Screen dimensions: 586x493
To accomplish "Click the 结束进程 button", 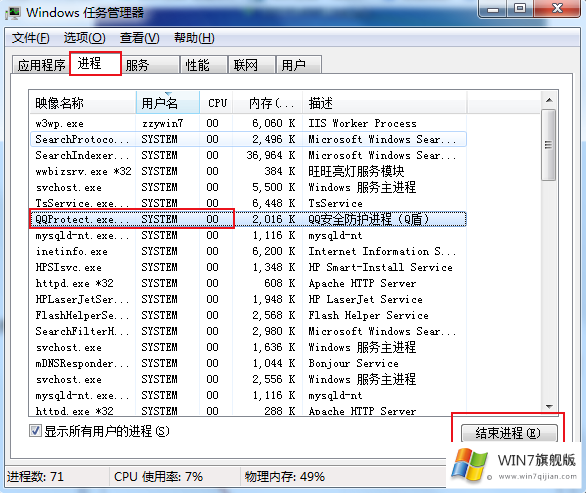I will pyautogui.click(x=509, y=433).
